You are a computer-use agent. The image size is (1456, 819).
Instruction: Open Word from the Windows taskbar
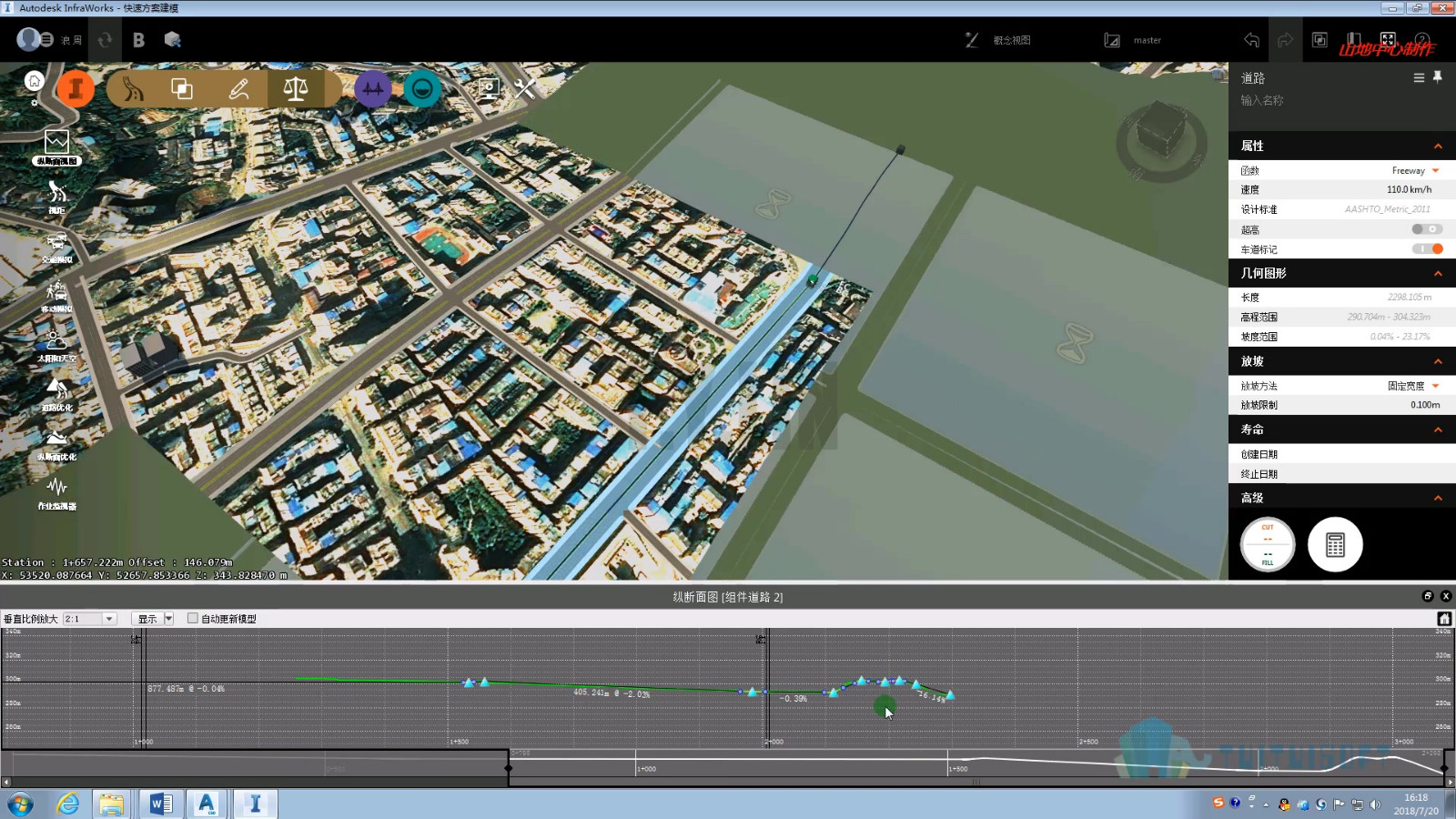(x=160, y=804)
